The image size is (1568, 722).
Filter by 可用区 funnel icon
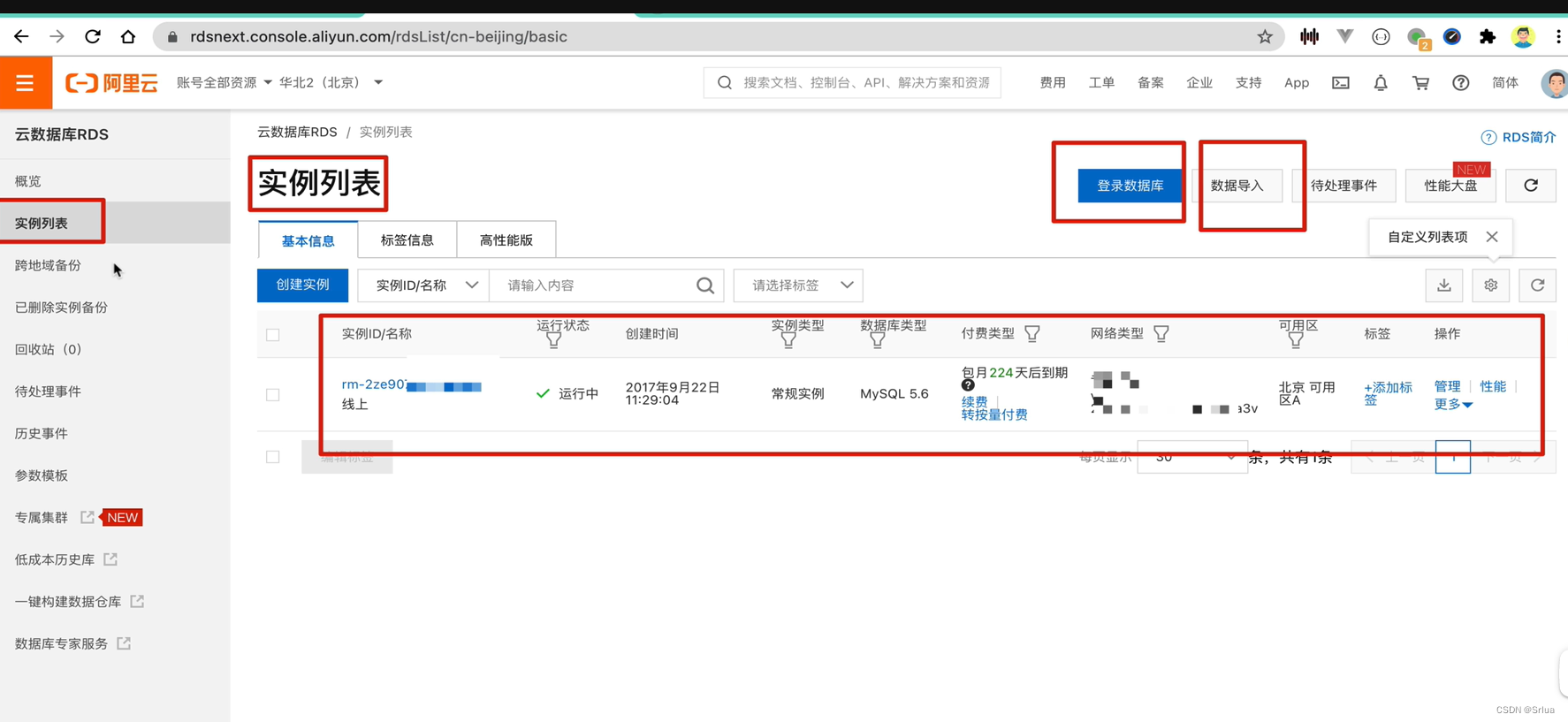point(1295,340)
